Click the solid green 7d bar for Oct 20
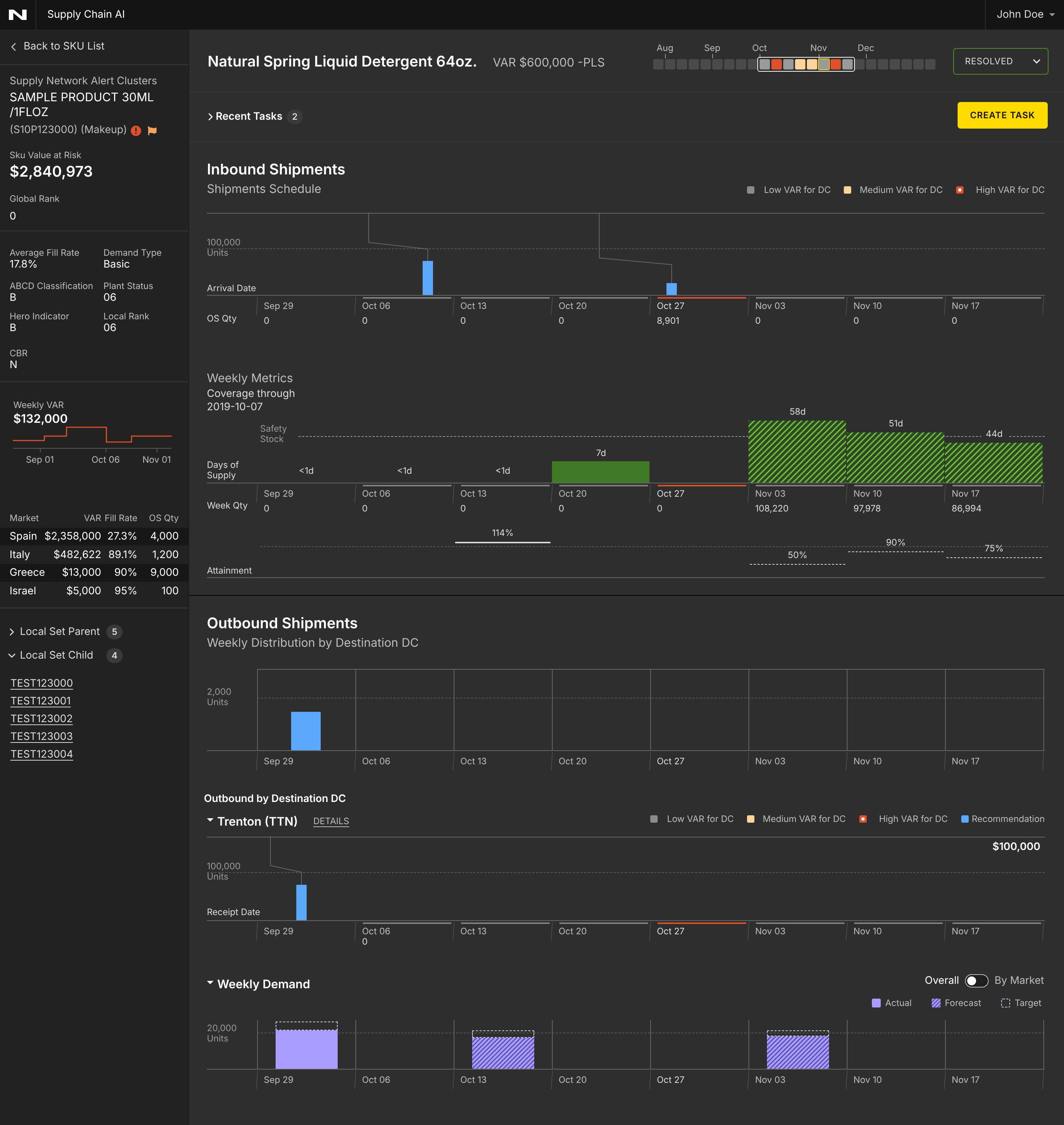This screenshot has height=1125, width=1064. tap(601, 472)
